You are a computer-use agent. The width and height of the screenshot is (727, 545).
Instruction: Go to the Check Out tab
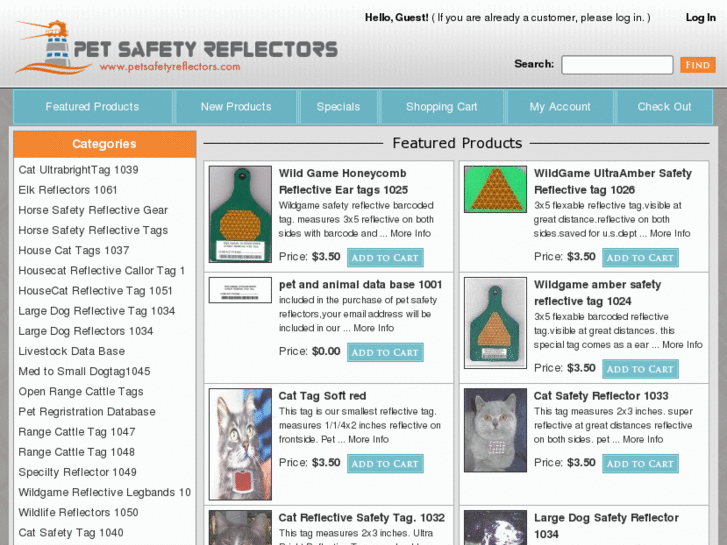pyautogui.click(x=664, y=107)
